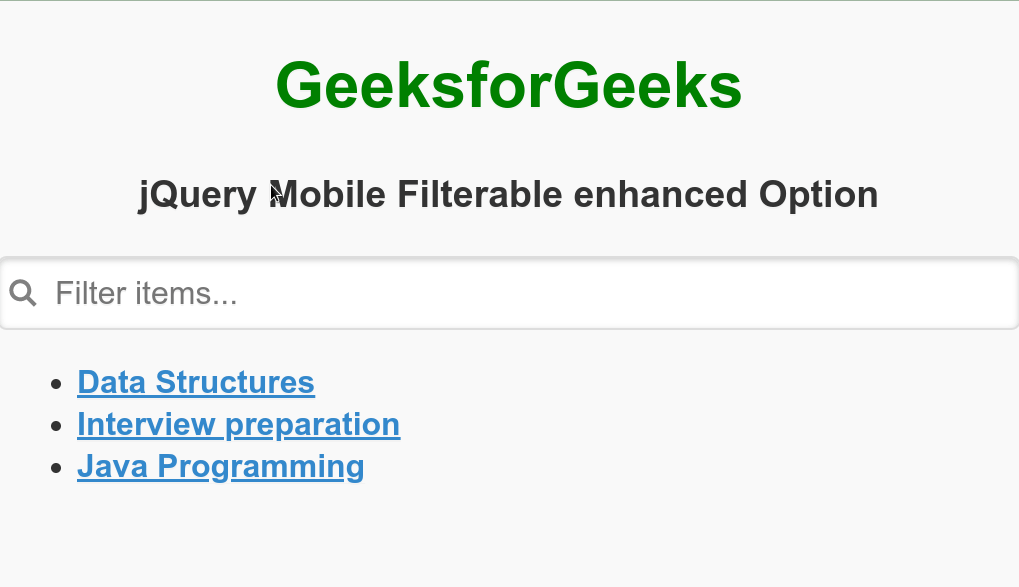Click the bullet before Data Structures
Image resolution: width=1019 pixels, height=587 pixels.
[56, 383]
